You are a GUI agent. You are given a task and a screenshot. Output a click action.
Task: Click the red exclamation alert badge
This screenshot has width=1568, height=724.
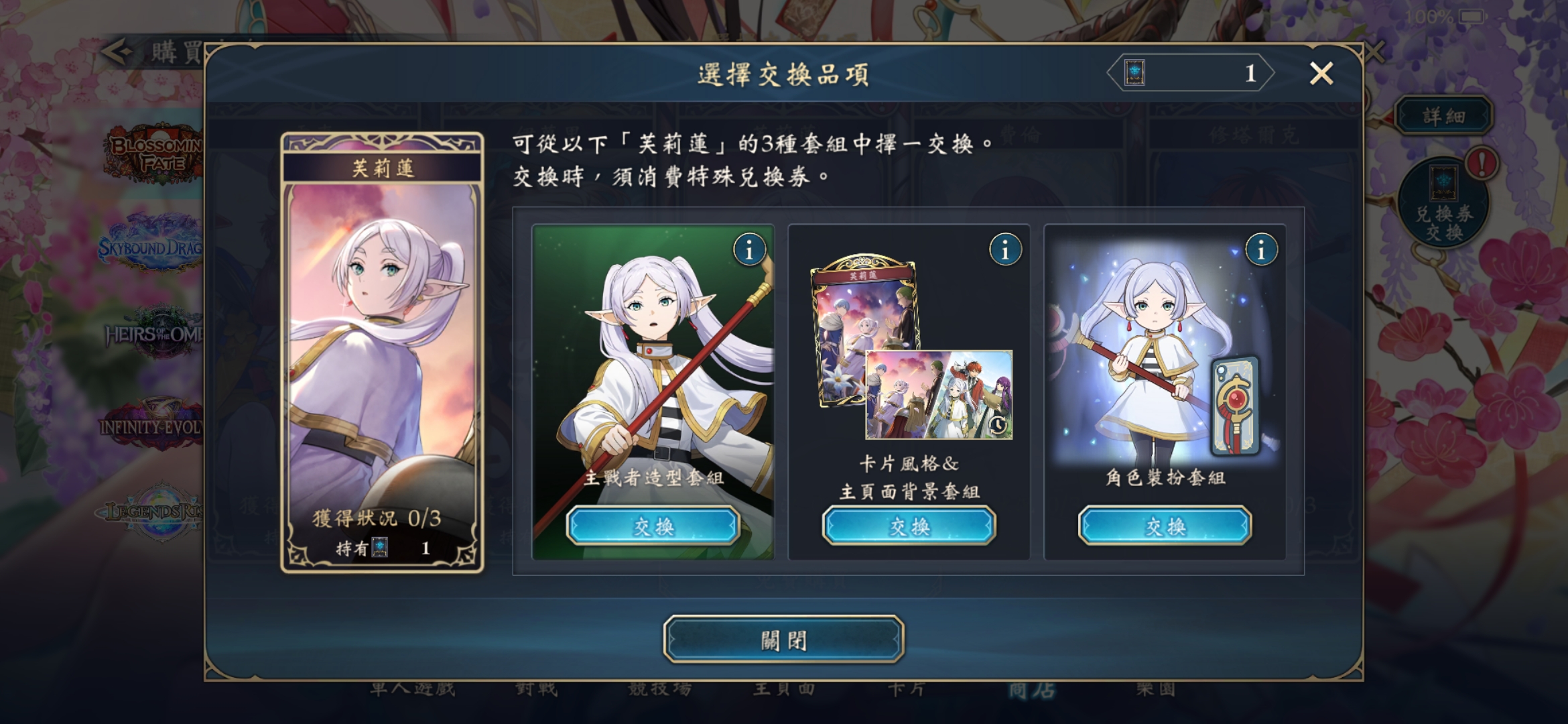[x=1482, y=163]
